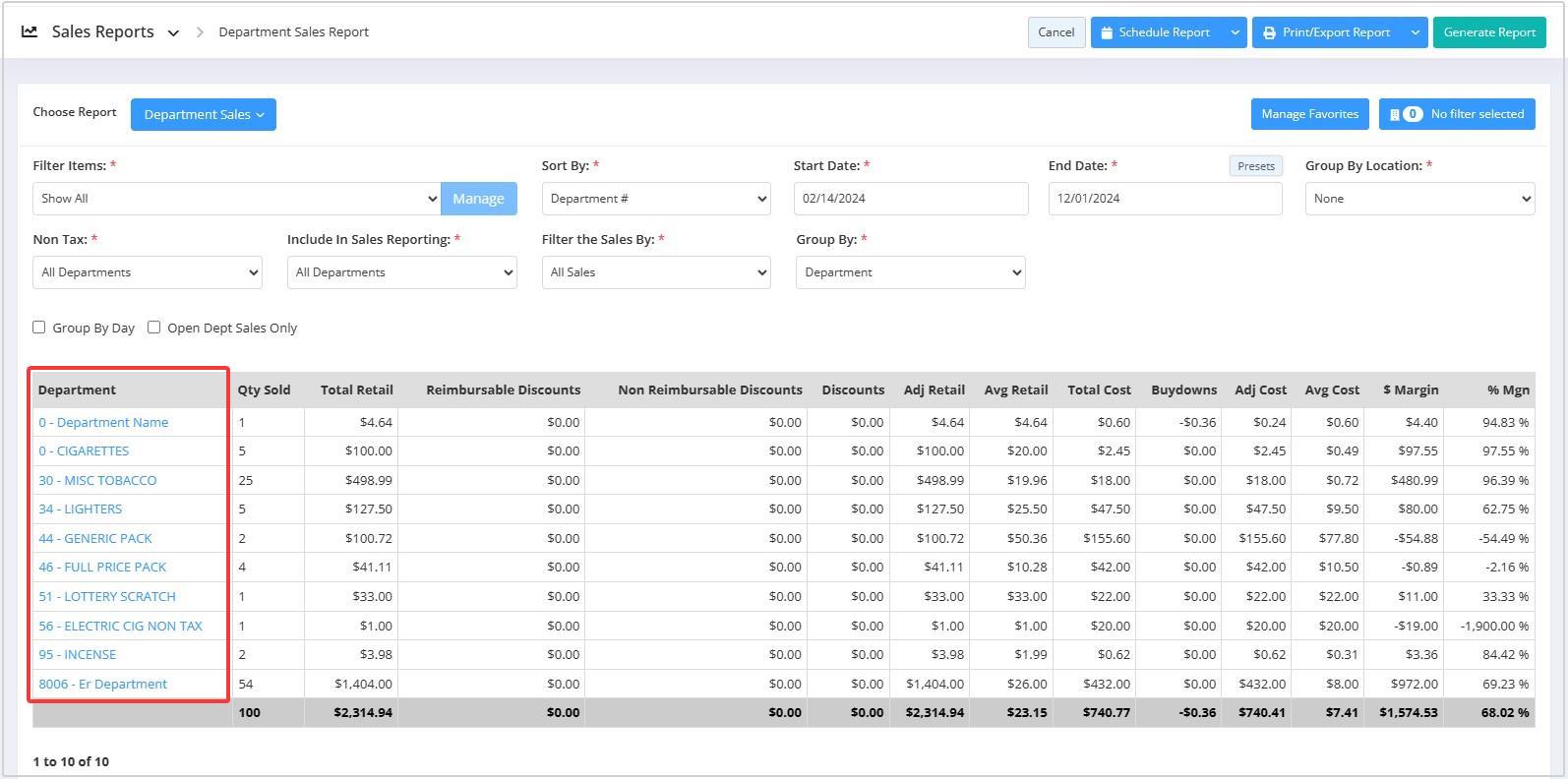Open the Group By Department dropdown

pyautogui.click(x=911, y=272)
